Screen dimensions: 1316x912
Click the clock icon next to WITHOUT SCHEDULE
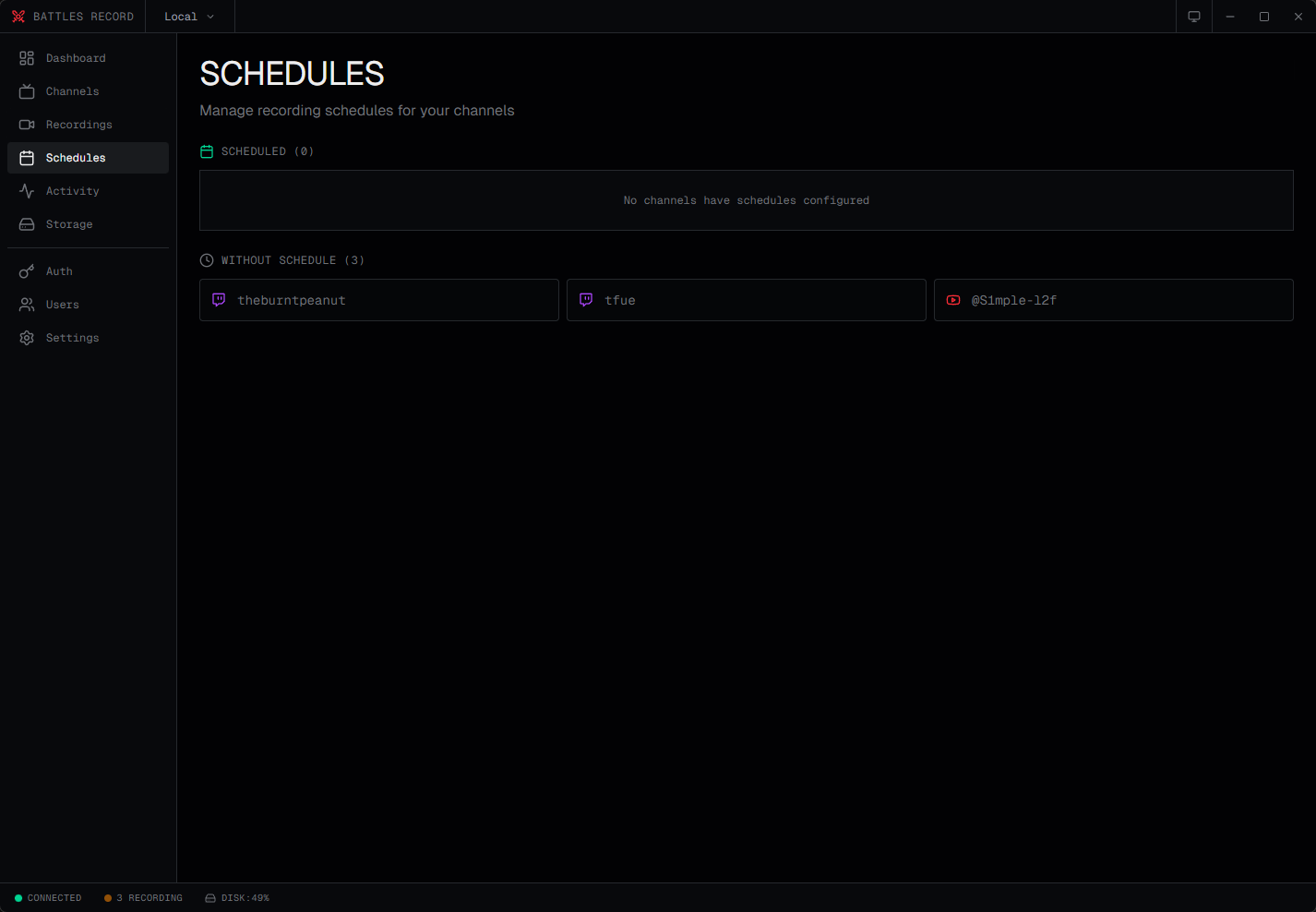207,259
